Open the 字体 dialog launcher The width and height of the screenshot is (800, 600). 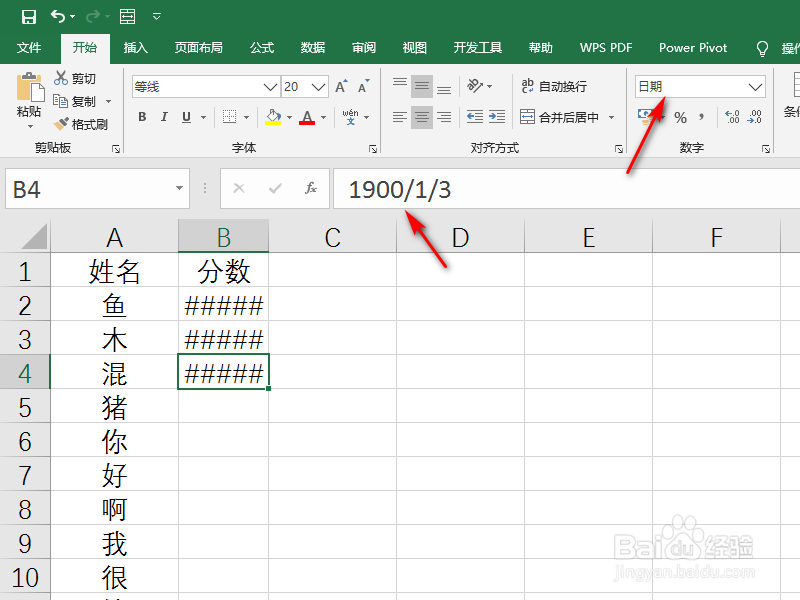[373, 148]
